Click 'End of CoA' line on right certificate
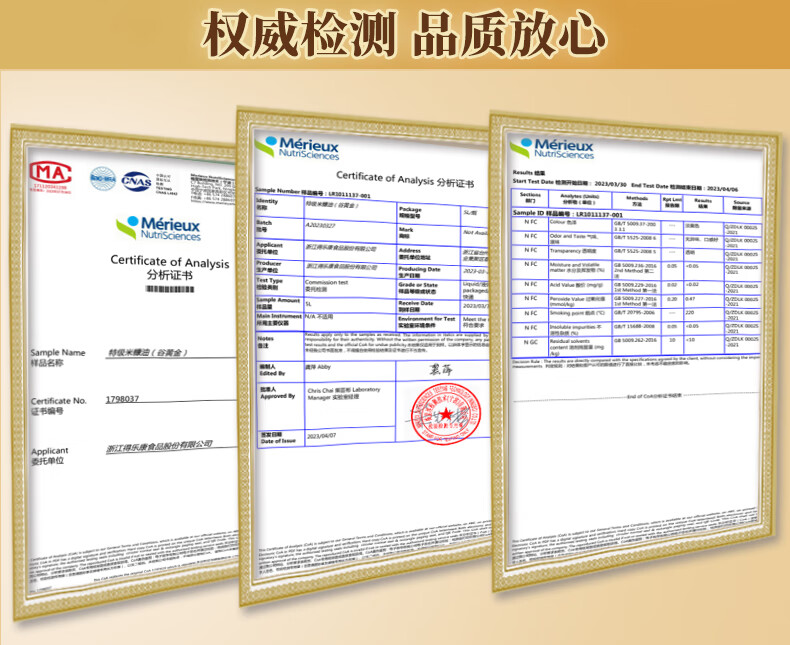Screen dimensions: 790x645 pyautogui.click(x=636, y=396)
